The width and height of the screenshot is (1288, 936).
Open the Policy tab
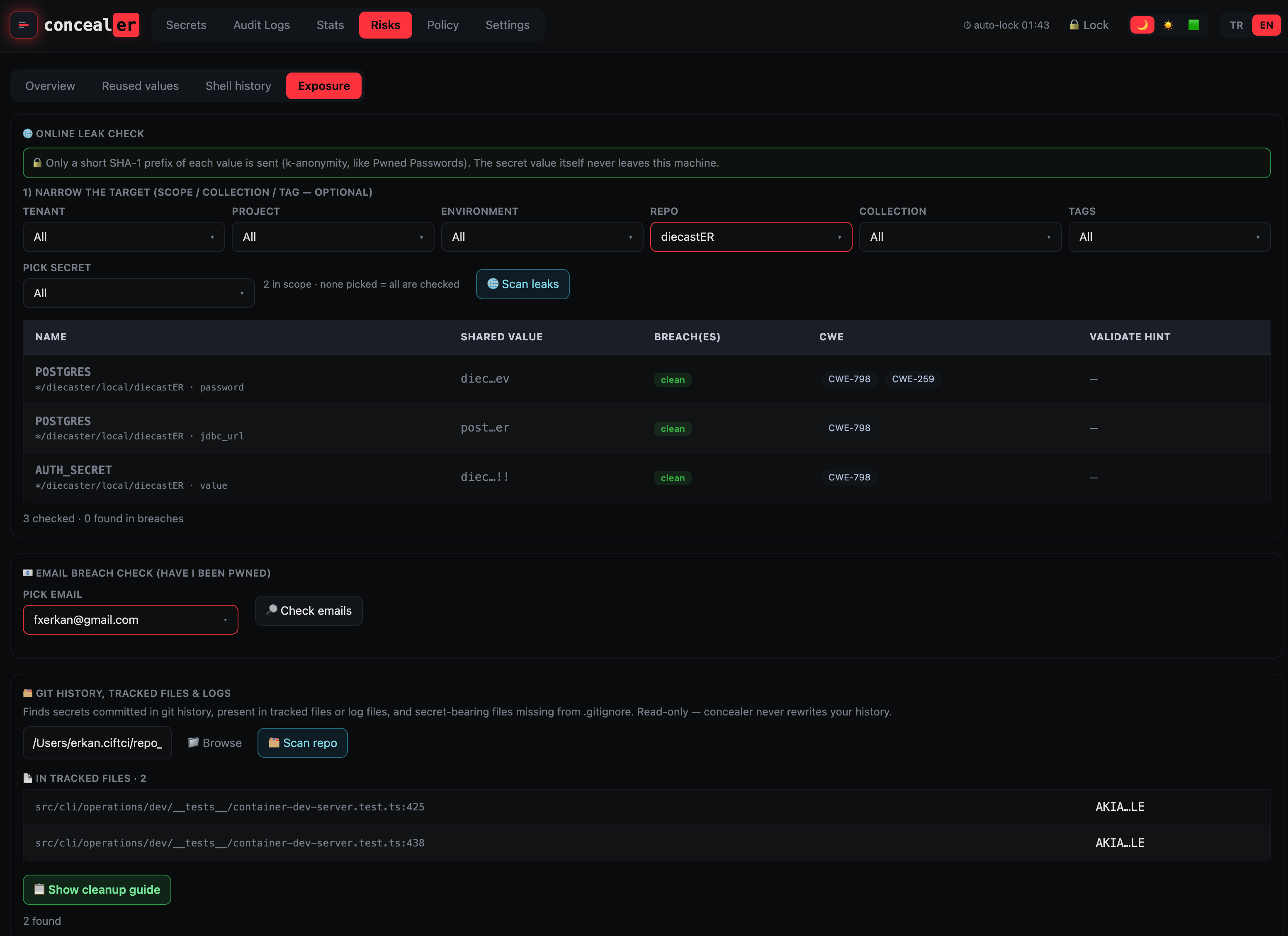(x=442, y=25)
